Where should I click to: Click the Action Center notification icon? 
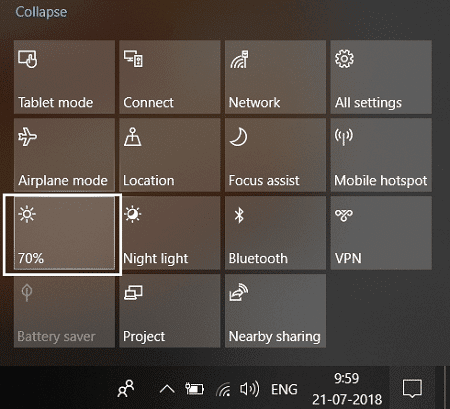pos(412,389)
